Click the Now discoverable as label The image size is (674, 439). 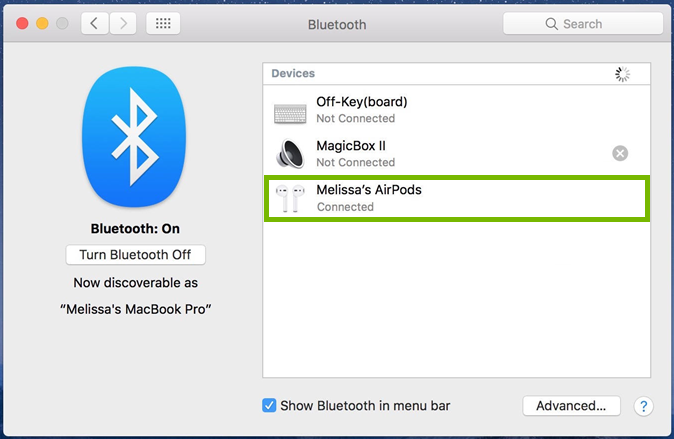point(135,283)
